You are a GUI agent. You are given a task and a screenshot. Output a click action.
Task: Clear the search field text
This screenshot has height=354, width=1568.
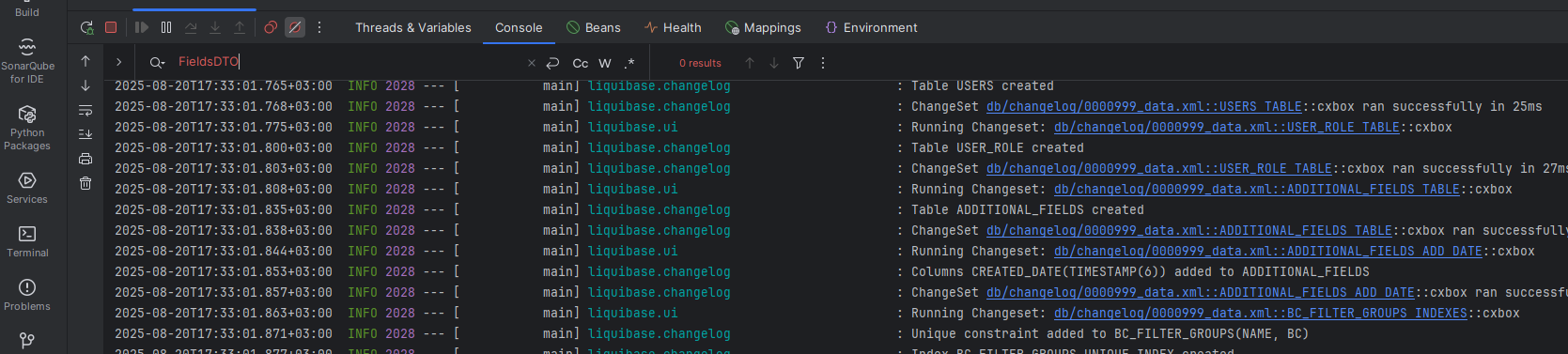pos(532,63)
